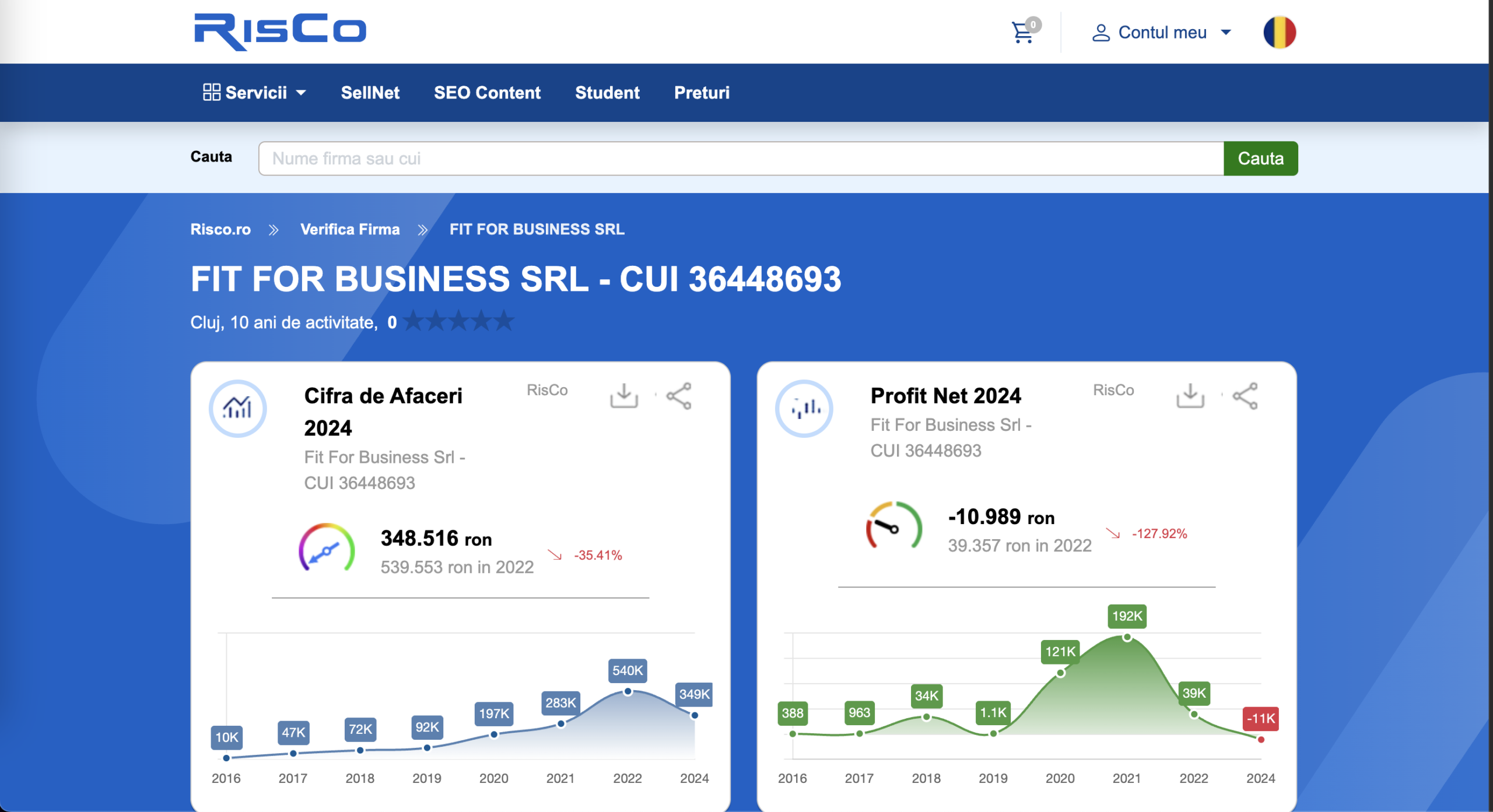The height and width of the screenshot is (812, 1493).
Task: Open the shopping cart icon
Action: 1022,33
